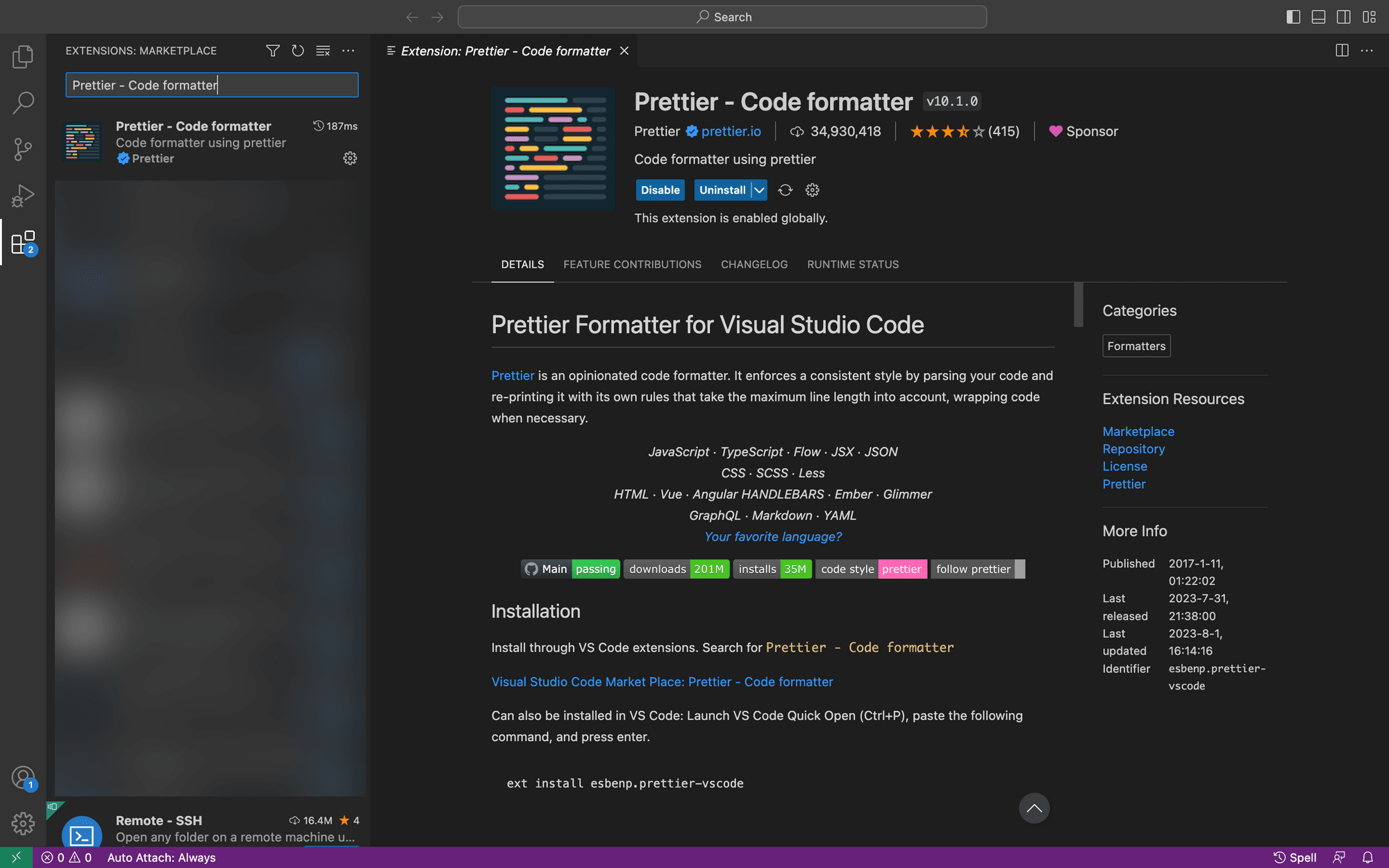Refresh the extensions list
Screen dimensions: 1389x868
[x=298, y=51]
